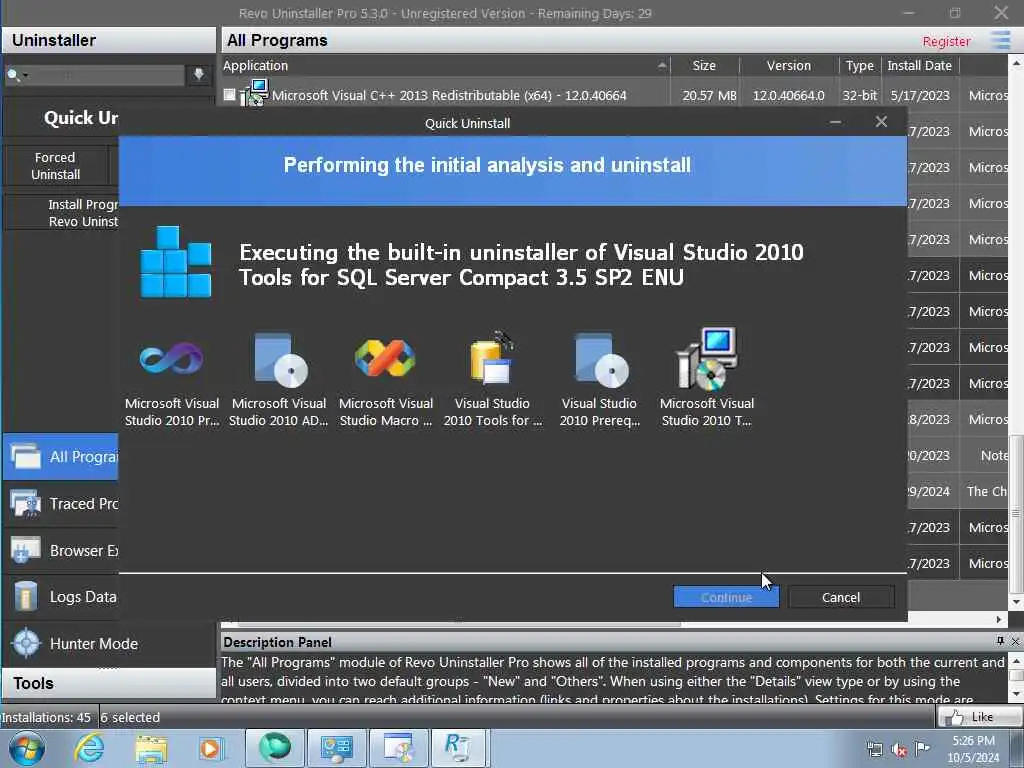
Task: Sort by the Install Date column header
Action: click(x=920, y=65)
